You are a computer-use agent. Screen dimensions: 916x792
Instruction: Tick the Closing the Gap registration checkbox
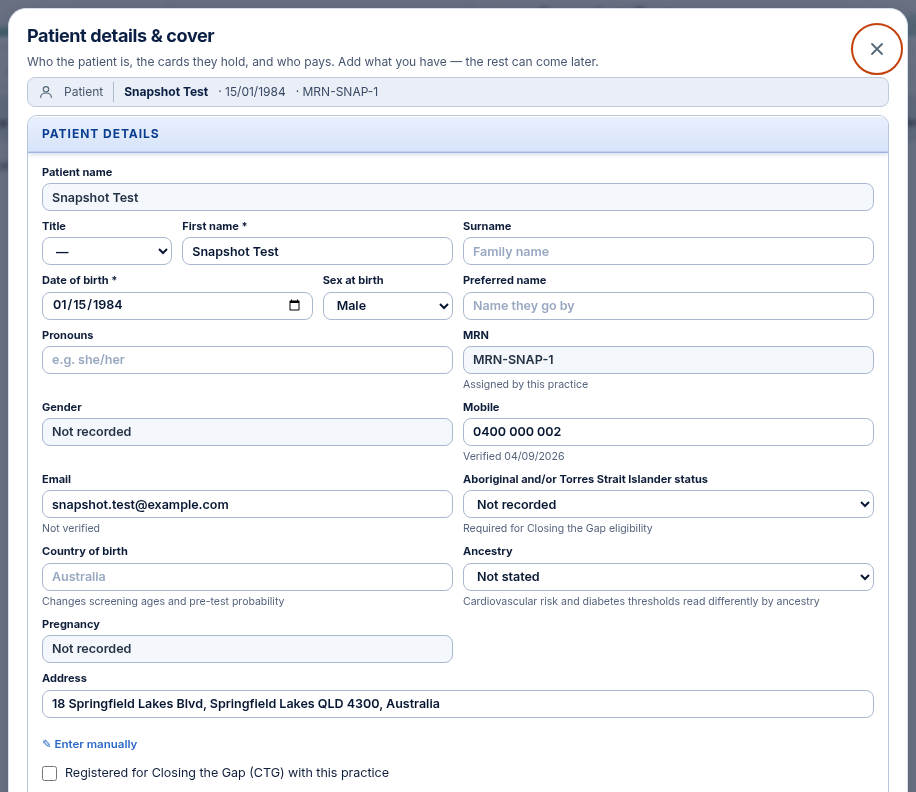point(50,773)
